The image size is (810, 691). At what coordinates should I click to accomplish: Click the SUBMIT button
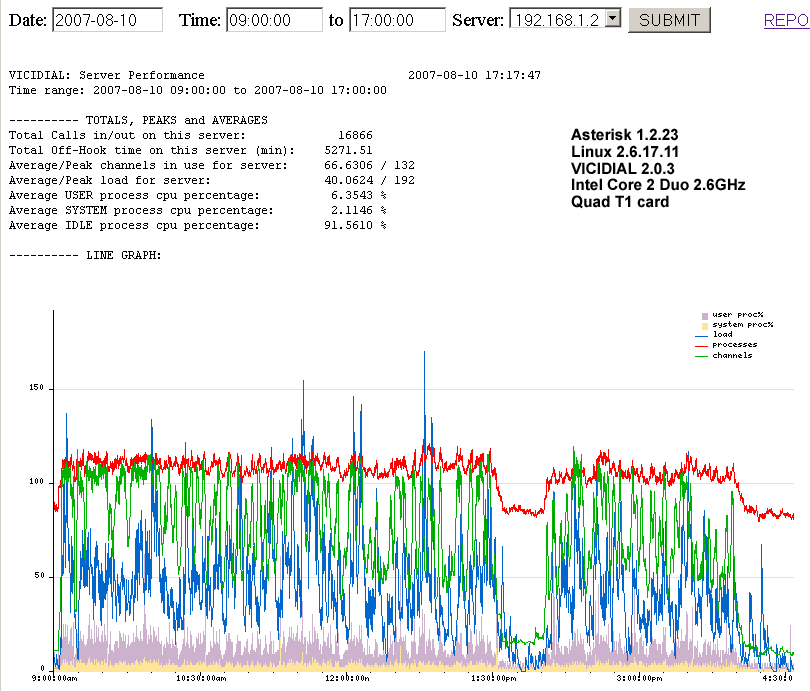point(669,20)
